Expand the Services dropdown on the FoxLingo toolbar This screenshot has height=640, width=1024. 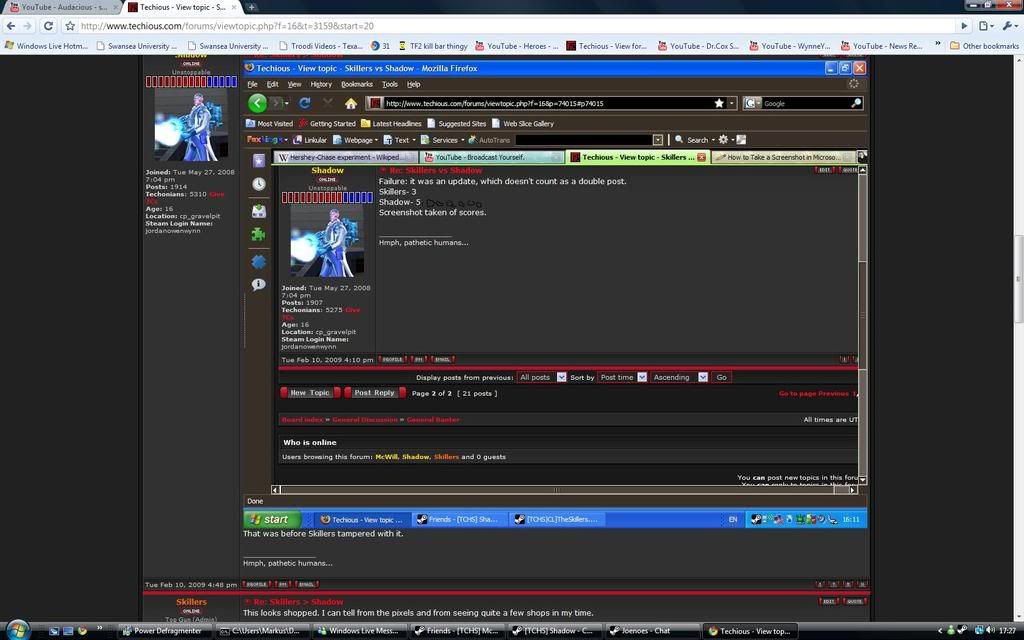(442, 140)
